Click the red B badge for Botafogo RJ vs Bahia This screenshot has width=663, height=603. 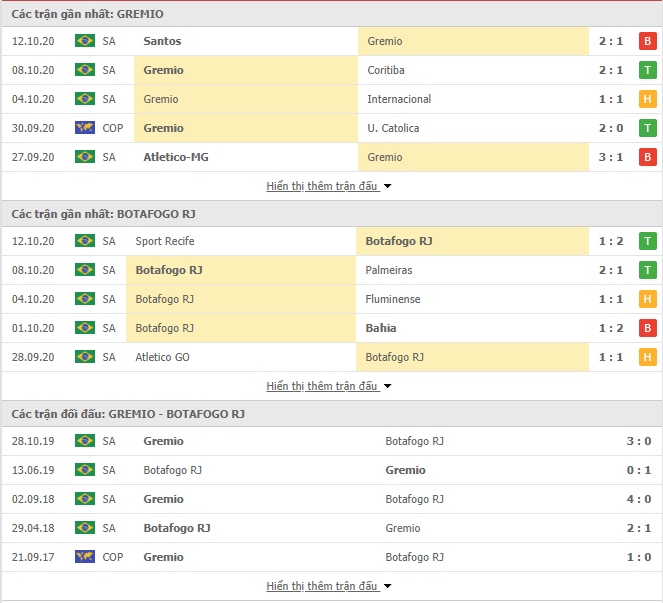point(647,328)
